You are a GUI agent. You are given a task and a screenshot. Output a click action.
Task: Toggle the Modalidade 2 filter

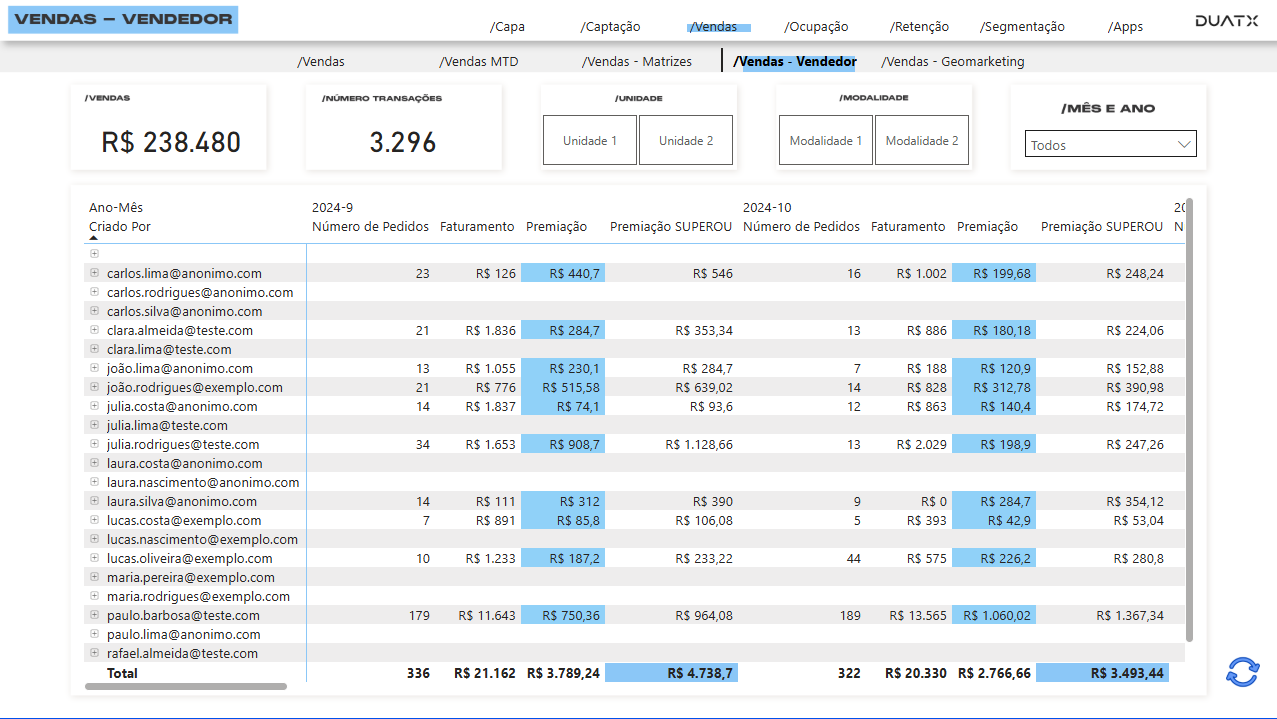(x=922, y=139)
